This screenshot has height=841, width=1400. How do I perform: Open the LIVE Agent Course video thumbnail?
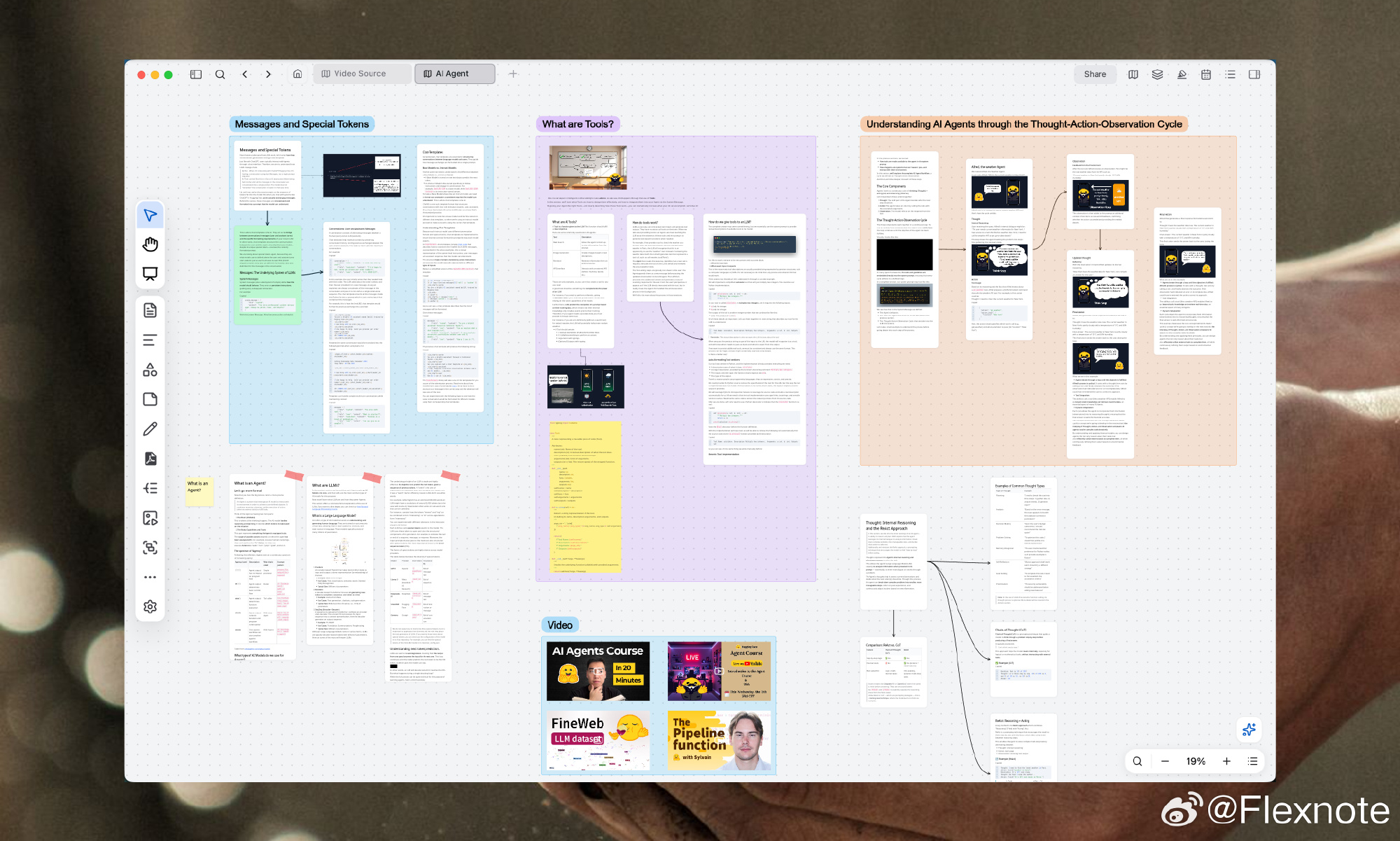coord(719,672)
